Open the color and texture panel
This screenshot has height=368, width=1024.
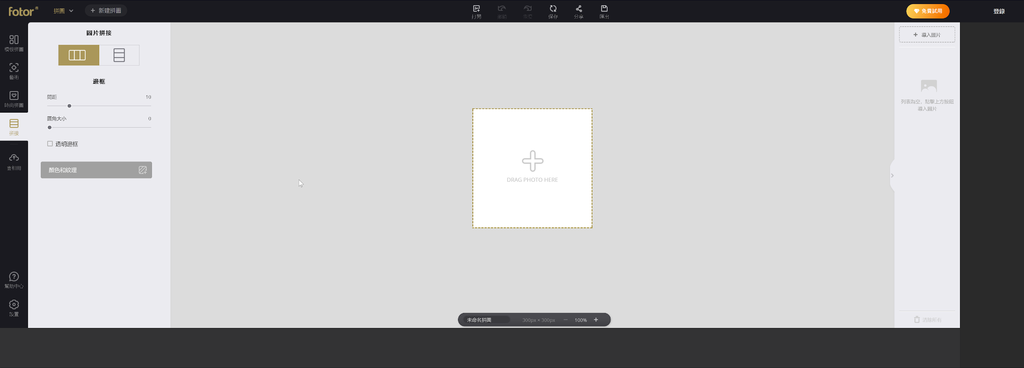coord(96,170)
